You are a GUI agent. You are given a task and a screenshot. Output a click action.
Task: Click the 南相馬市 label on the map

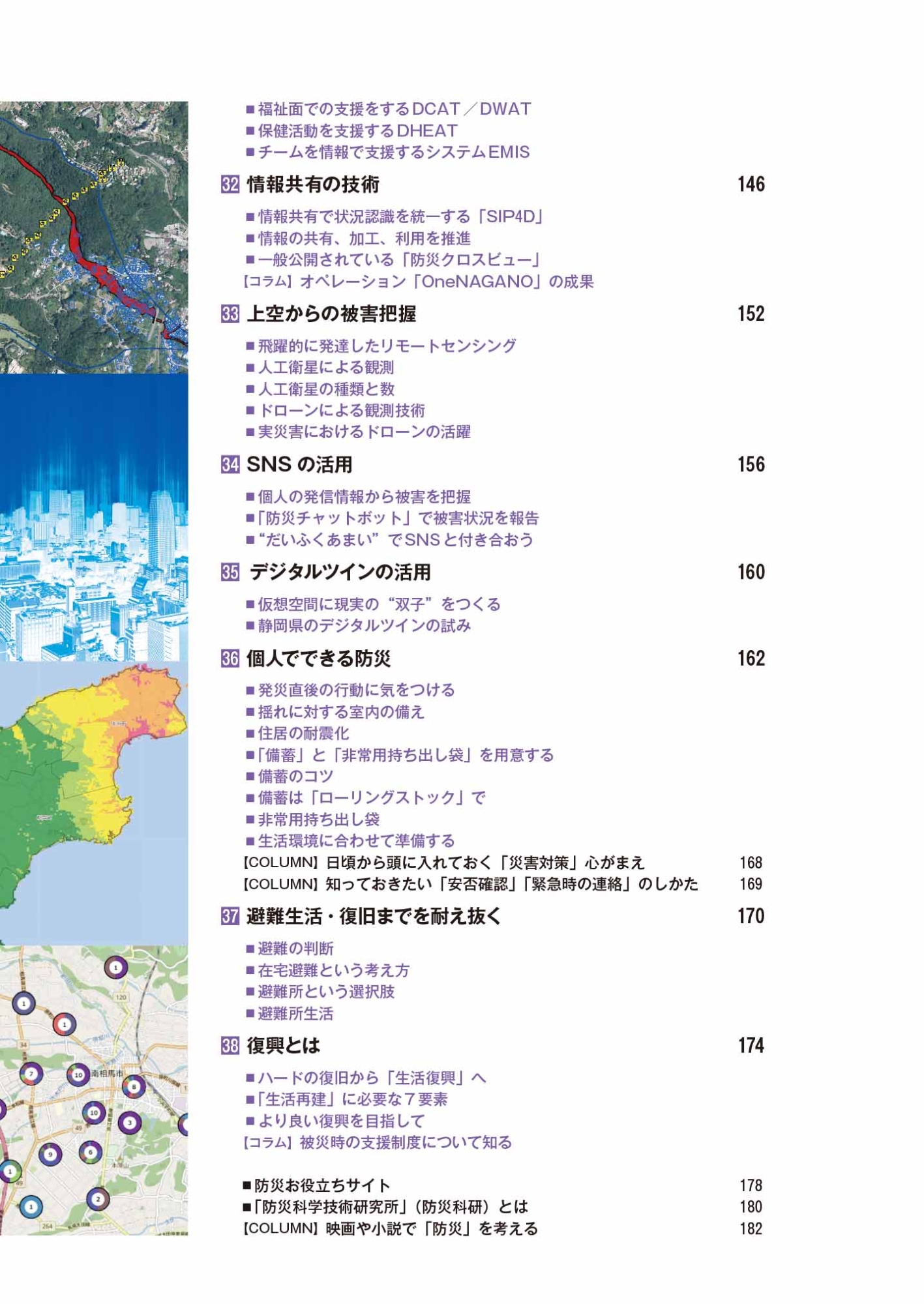pos(107,1073)
